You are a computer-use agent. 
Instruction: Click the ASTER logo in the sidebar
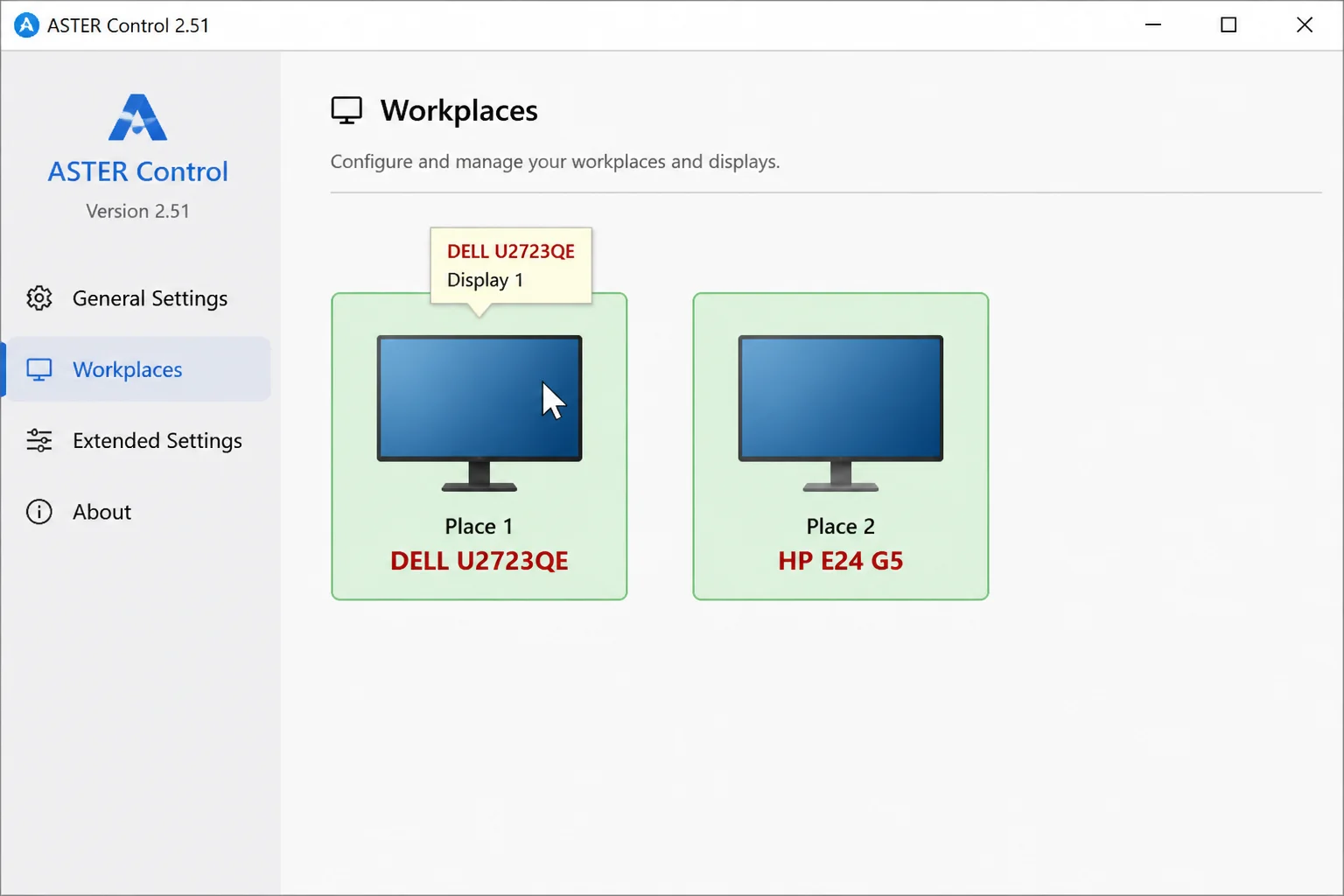(137, 117)
